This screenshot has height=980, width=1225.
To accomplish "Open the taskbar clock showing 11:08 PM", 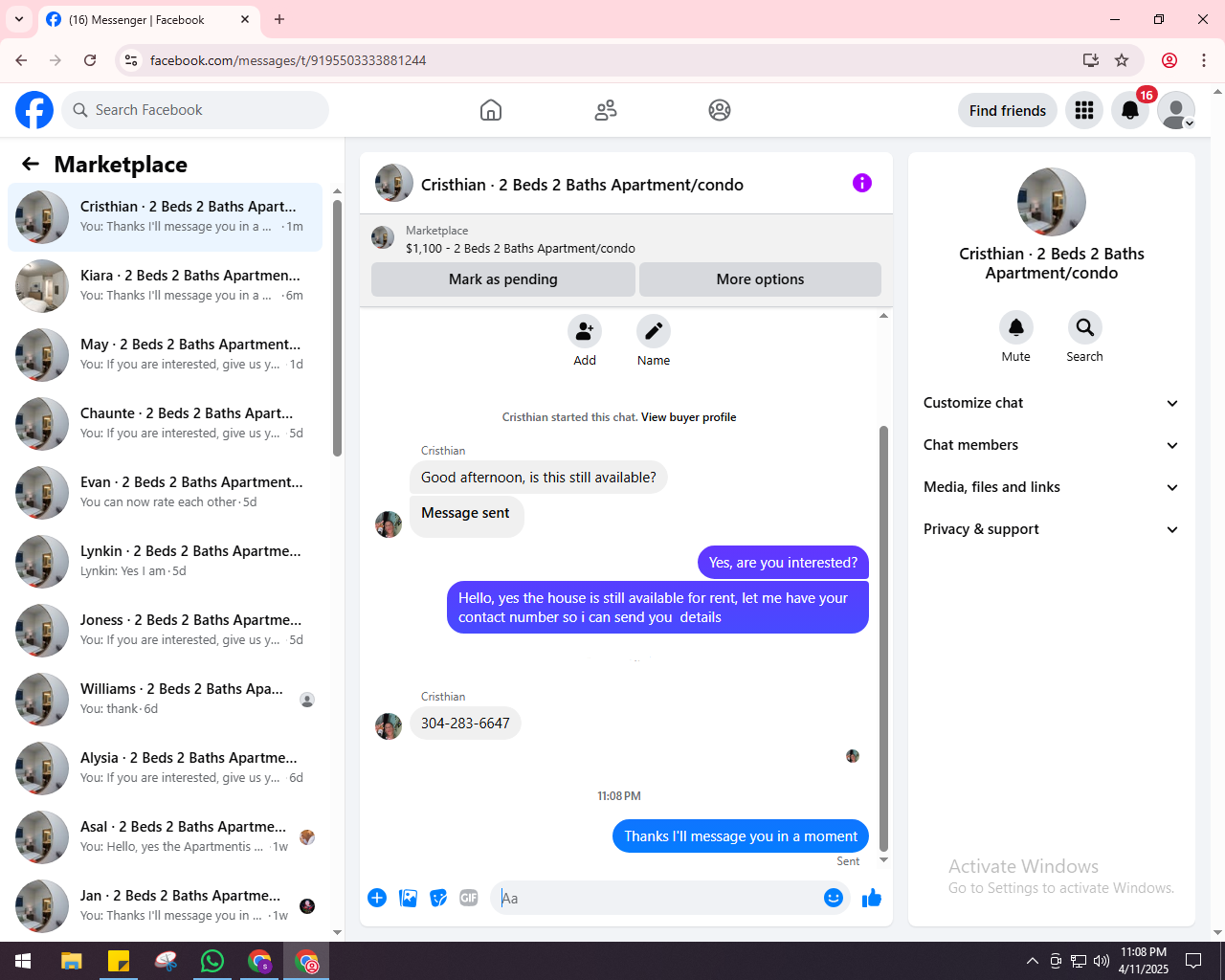I will point(1144,961).
